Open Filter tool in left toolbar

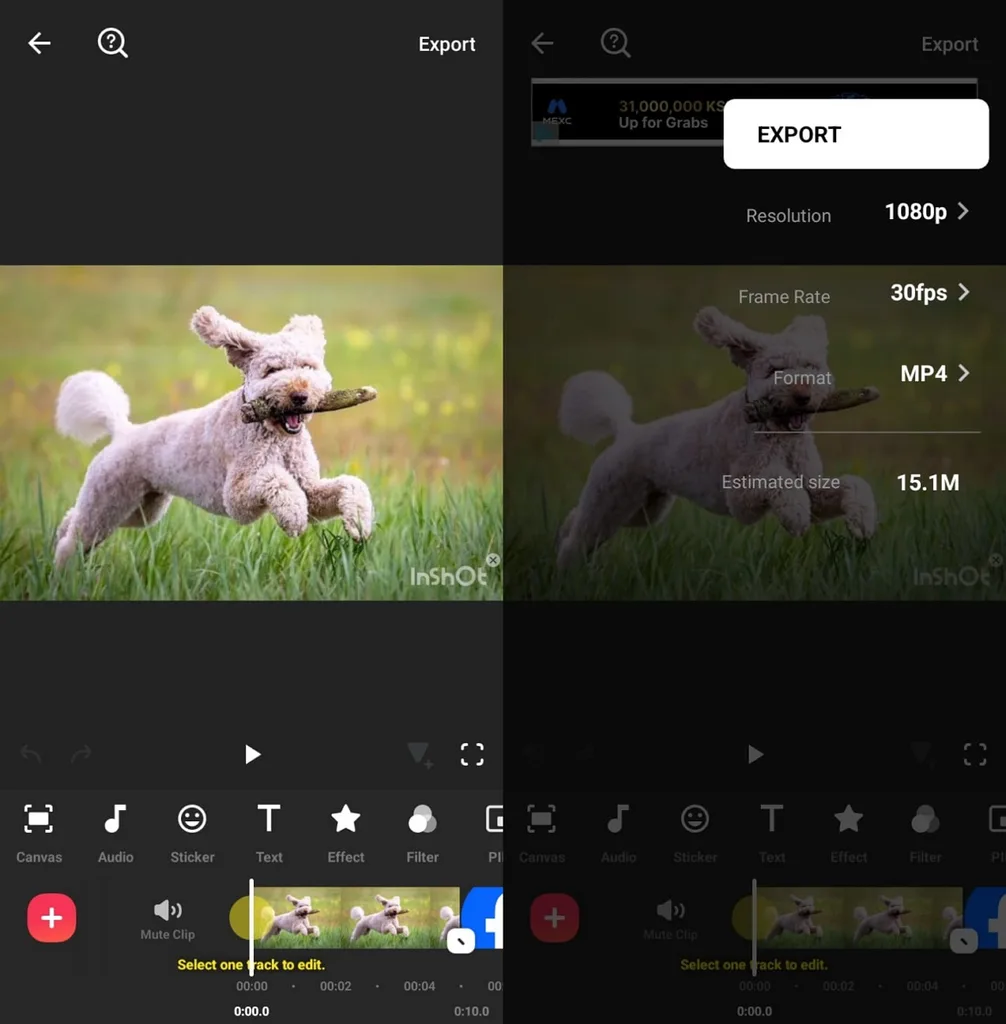[x=423, y=833]
